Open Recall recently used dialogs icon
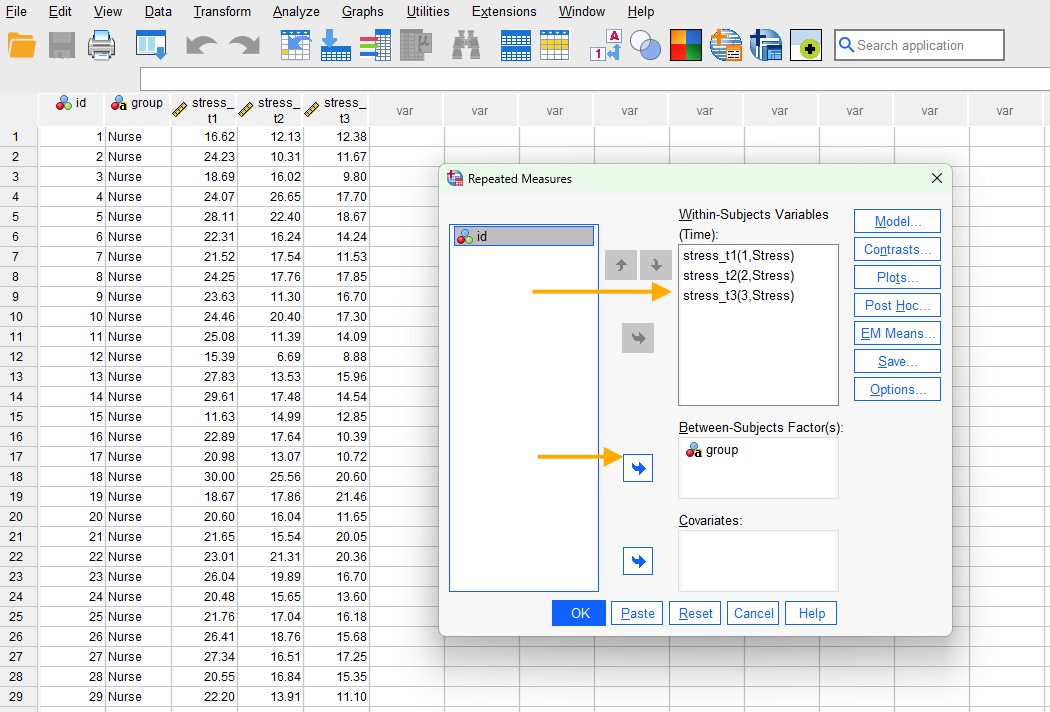The height and width of the screenshot is (712, 1050). click(x=151, y=46)
